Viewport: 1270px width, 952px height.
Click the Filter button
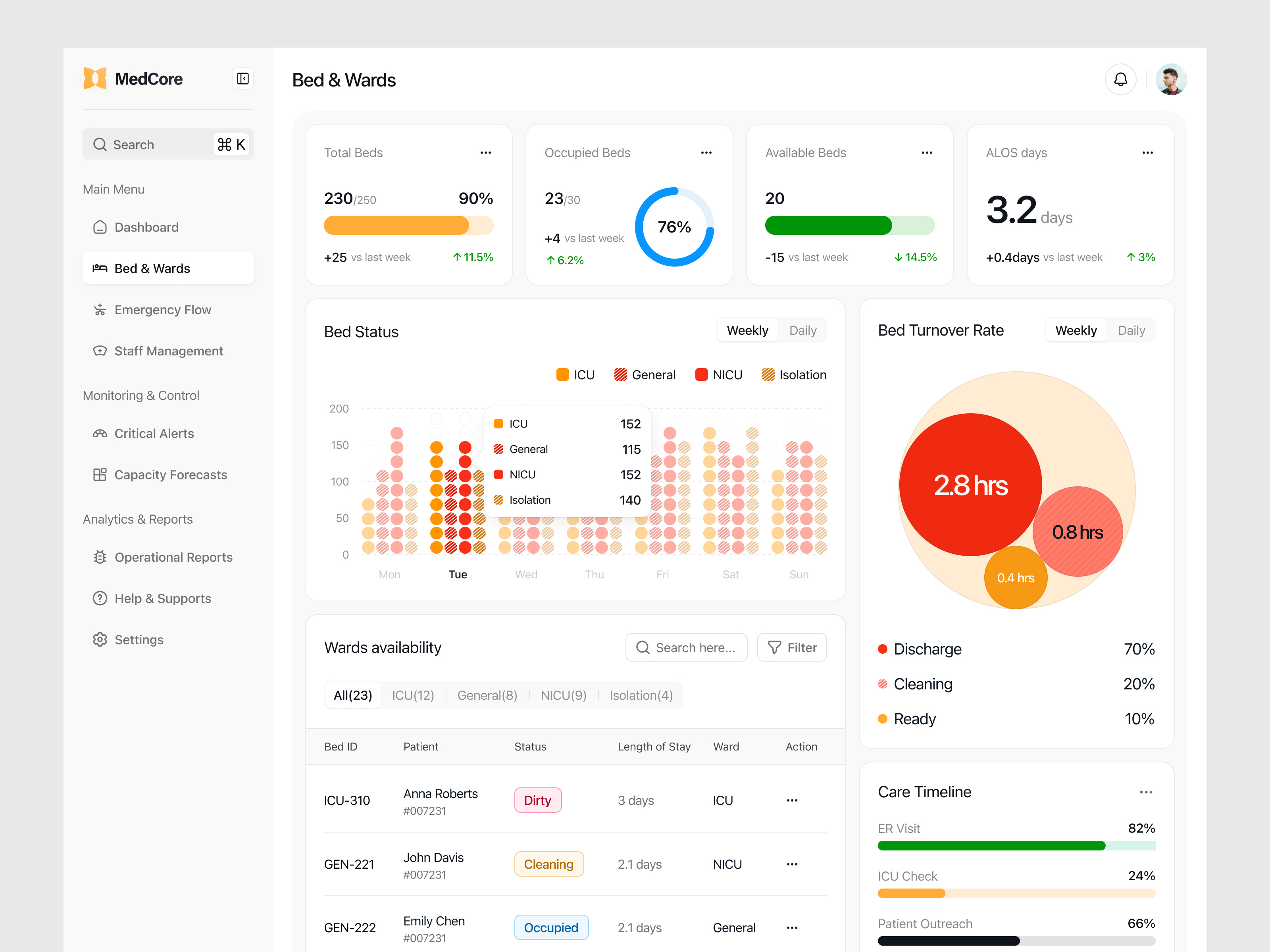[x=792, y=647]
